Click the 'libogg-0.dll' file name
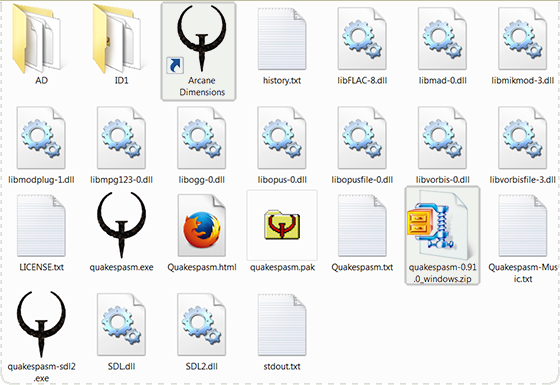The image size is (560, 385). point(202,180)
